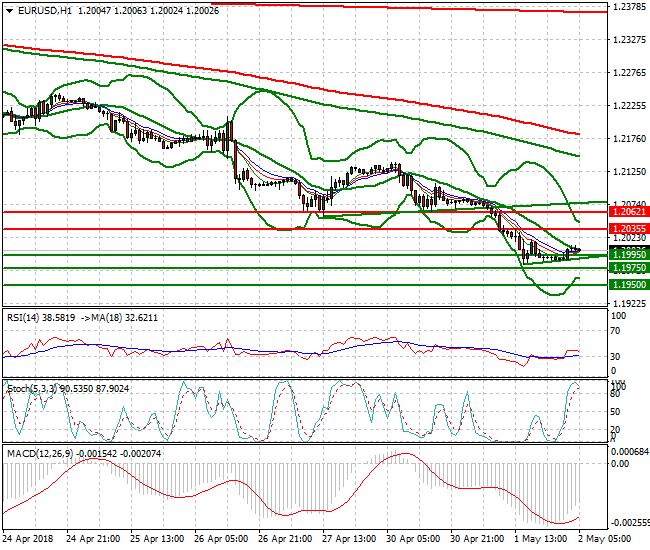Click the ->MA(18) 32.6211 label in RSI panel

(x=119, y=317)
